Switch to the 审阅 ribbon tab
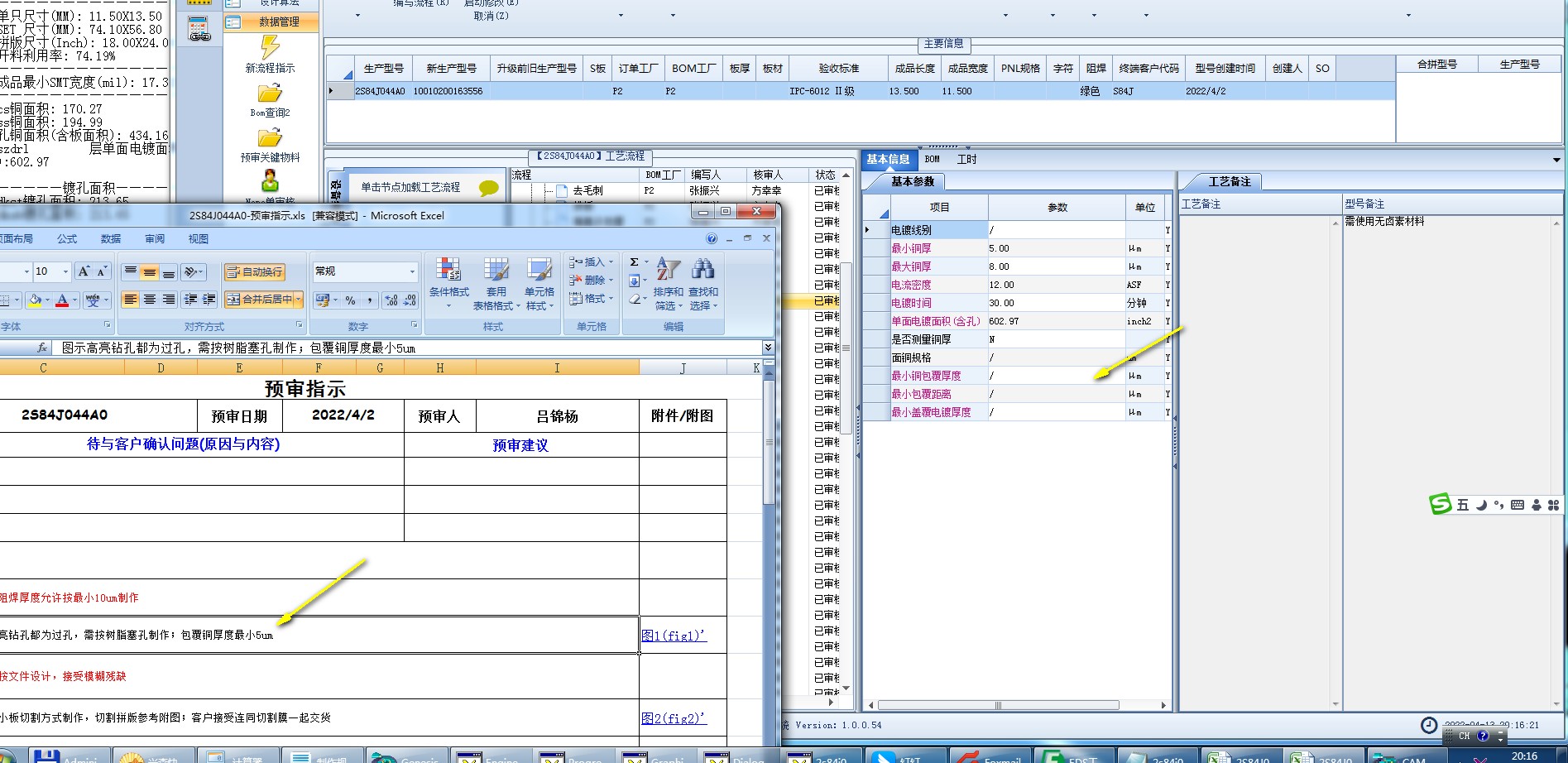This screenshot has height=763, width=1568. click(x=155, y=238)
